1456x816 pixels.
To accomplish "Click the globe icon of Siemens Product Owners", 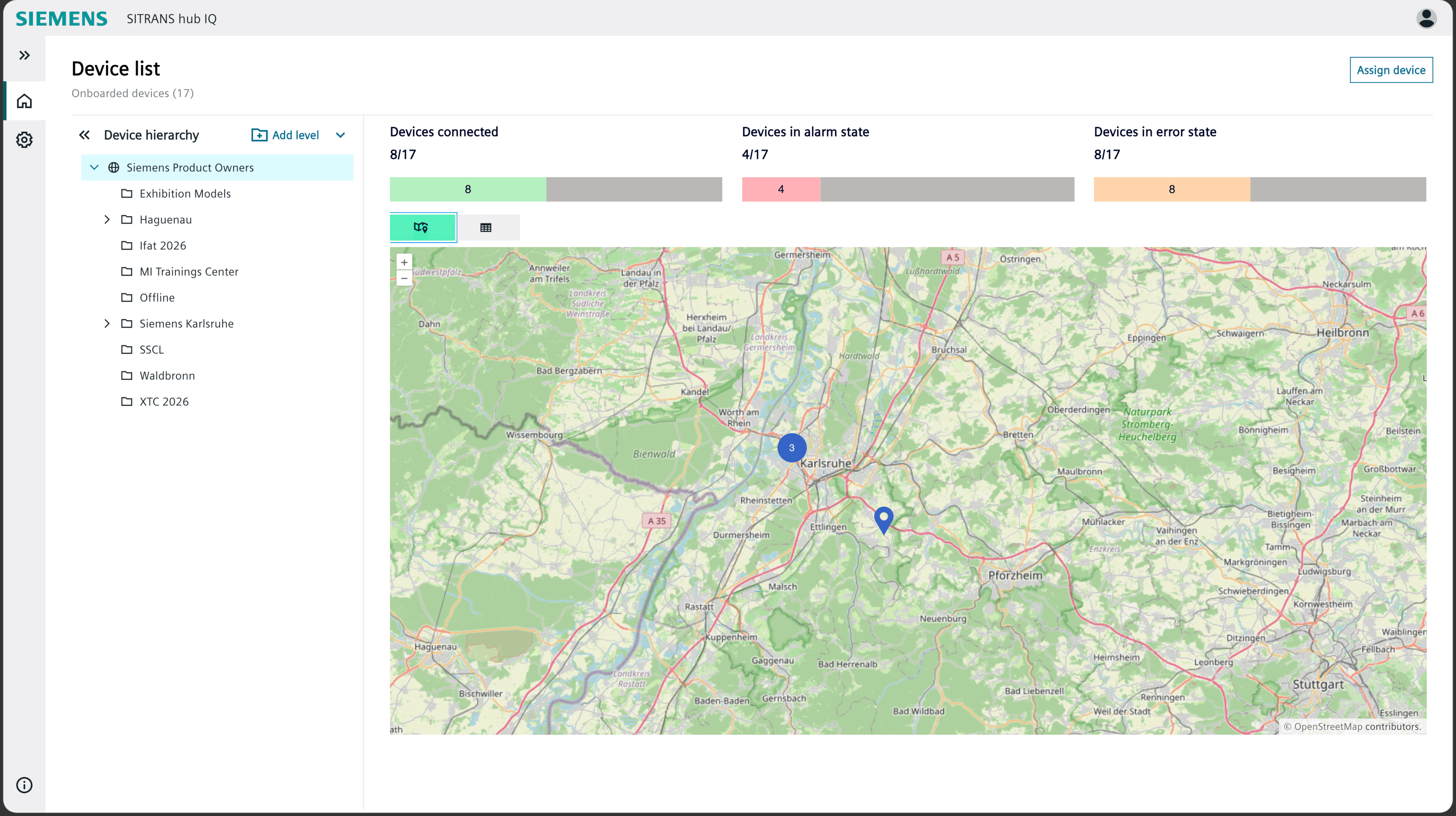I will tap(114, 167).
